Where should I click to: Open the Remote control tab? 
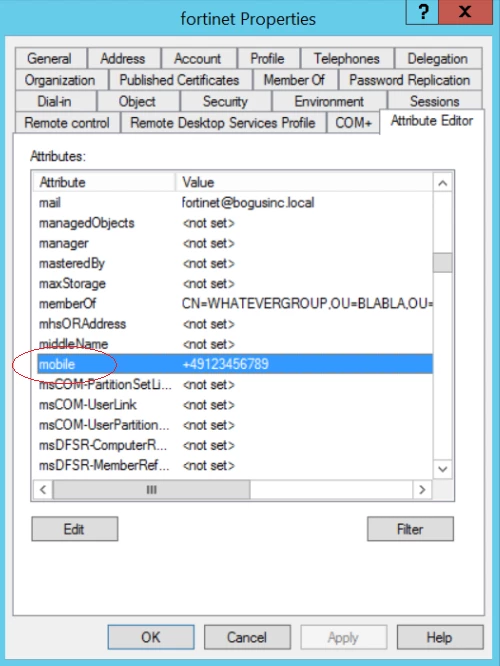tap(67, 123)
